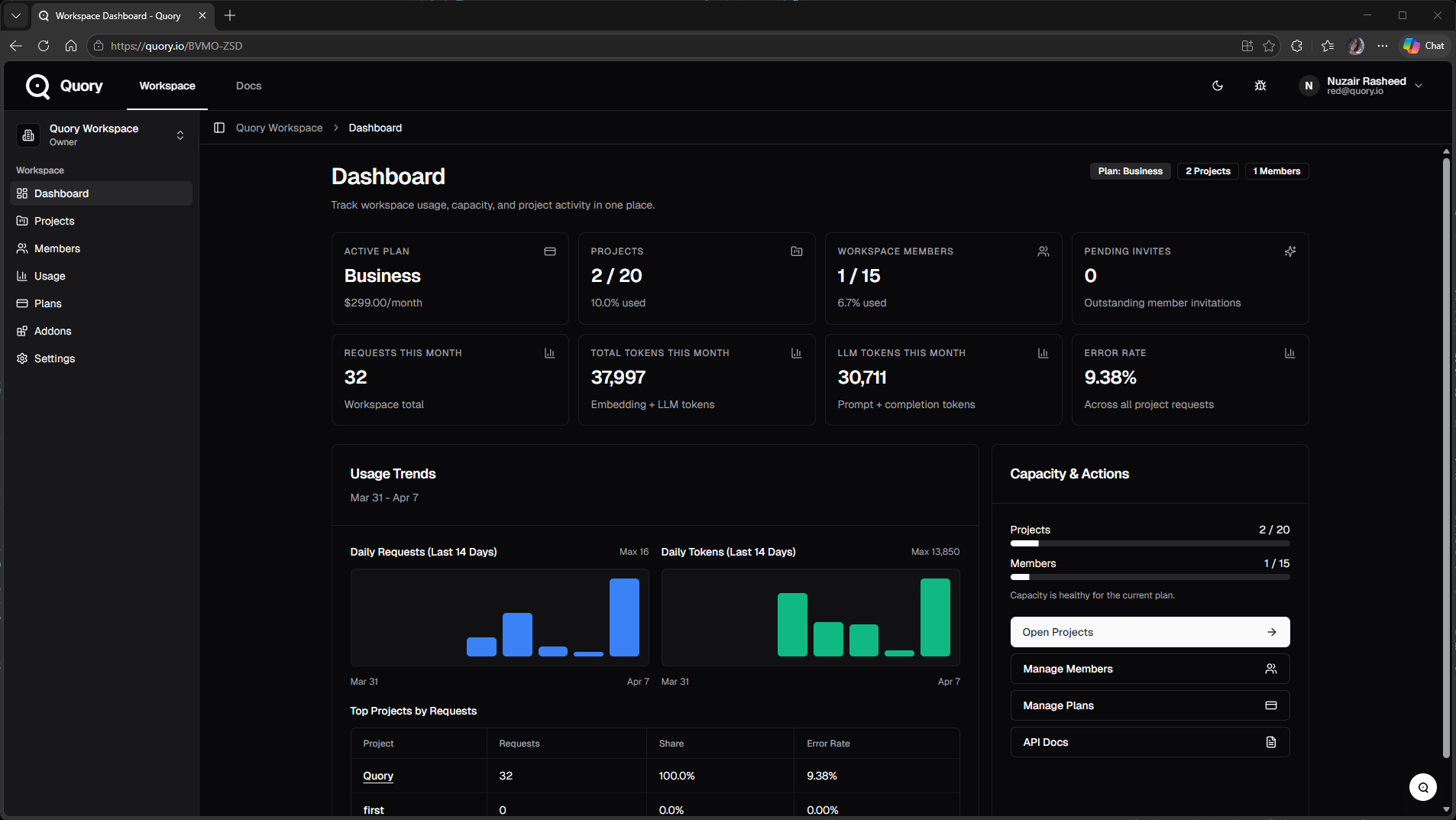
Task: Switch to the Docs tab
Action: pos(248,86)
